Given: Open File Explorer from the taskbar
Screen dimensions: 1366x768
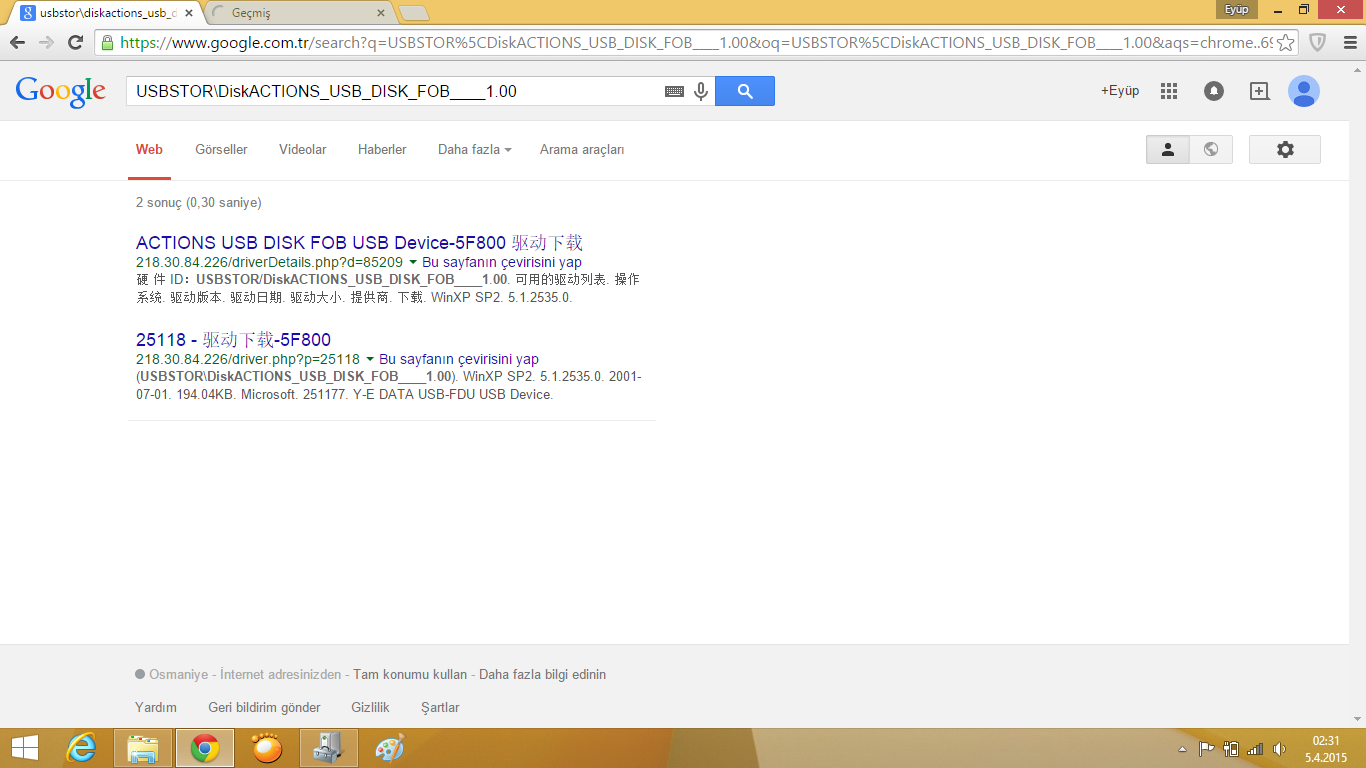Looking at the screenshot, I should (143, 748).
